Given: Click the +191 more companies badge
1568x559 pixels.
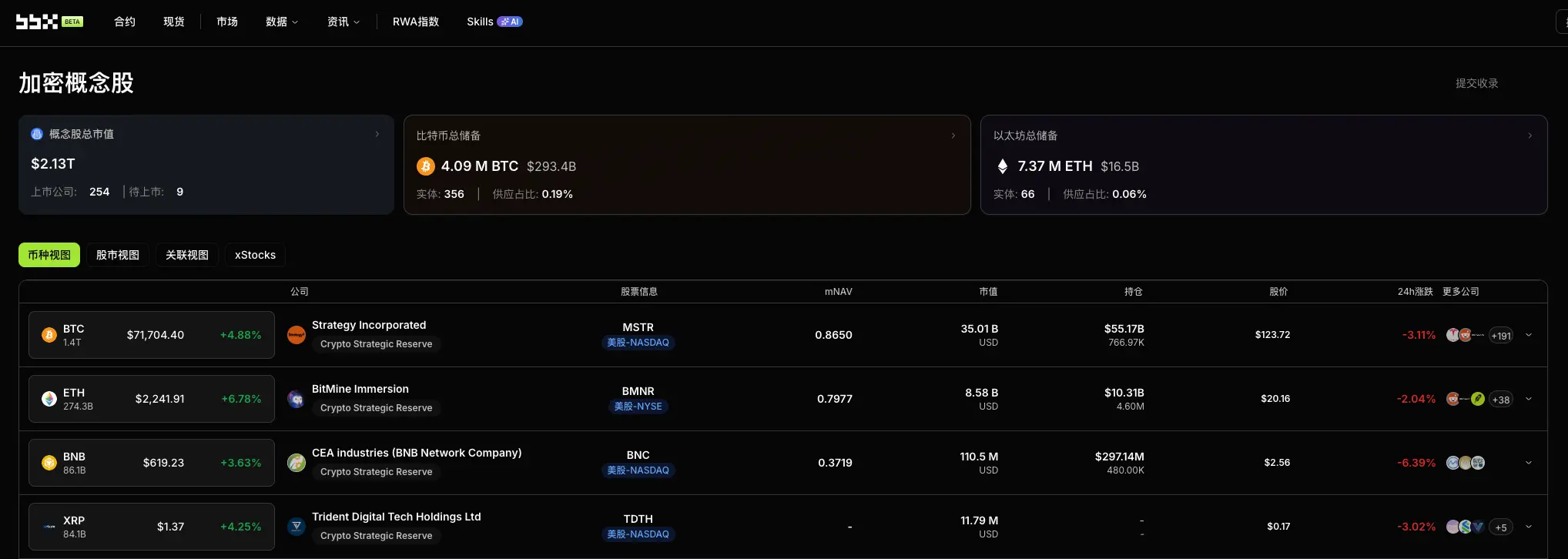Looking at the screenshot, I should [x=1501, y=336].
